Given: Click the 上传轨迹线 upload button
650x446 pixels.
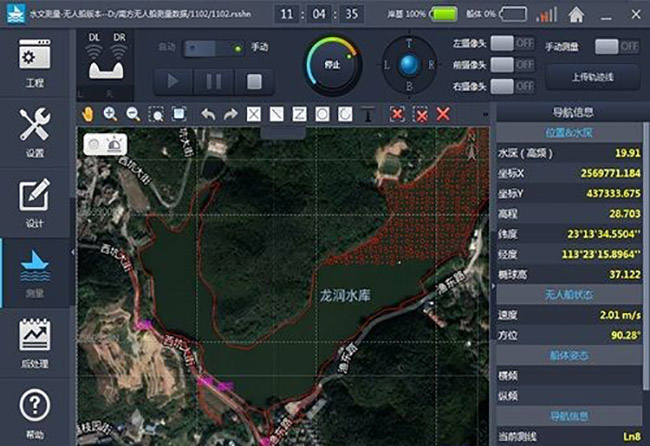Looking at the screenshot, I should [x=590, y=78].
